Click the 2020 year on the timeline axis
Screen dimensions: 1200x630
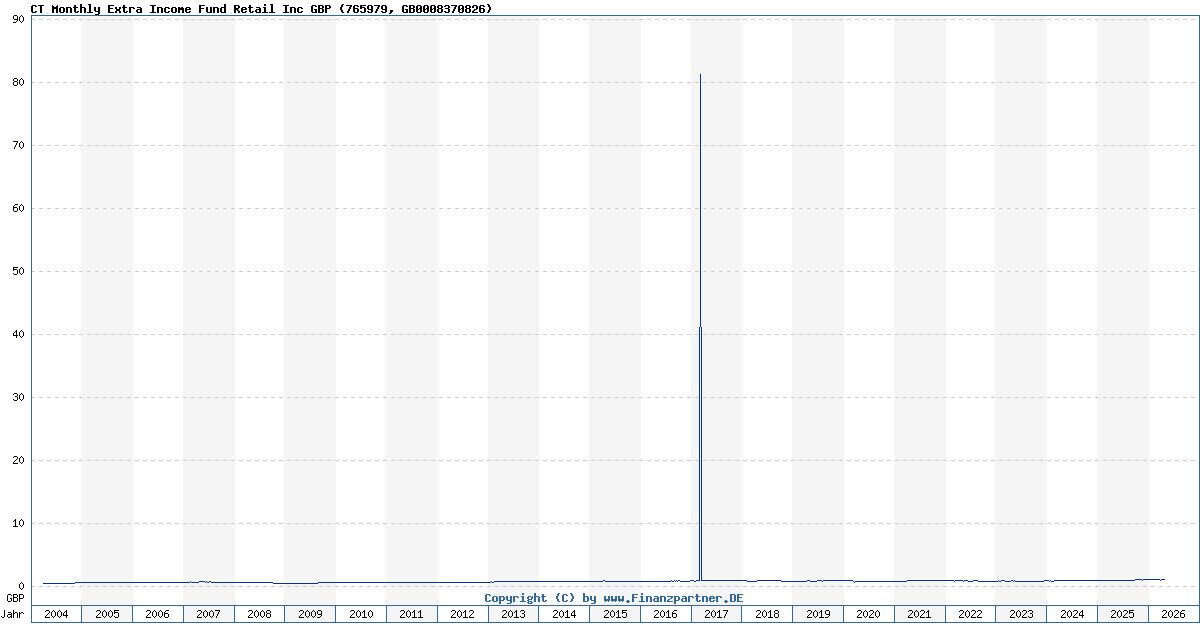coord(868,614)
